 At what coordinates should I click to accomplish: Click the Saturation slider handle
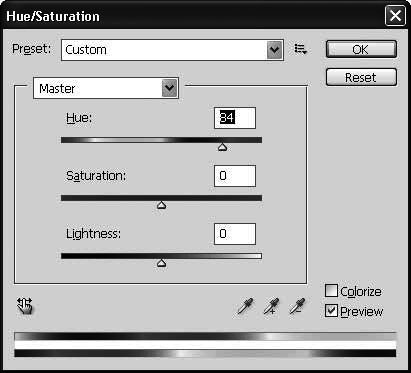(x=162, y=205)
